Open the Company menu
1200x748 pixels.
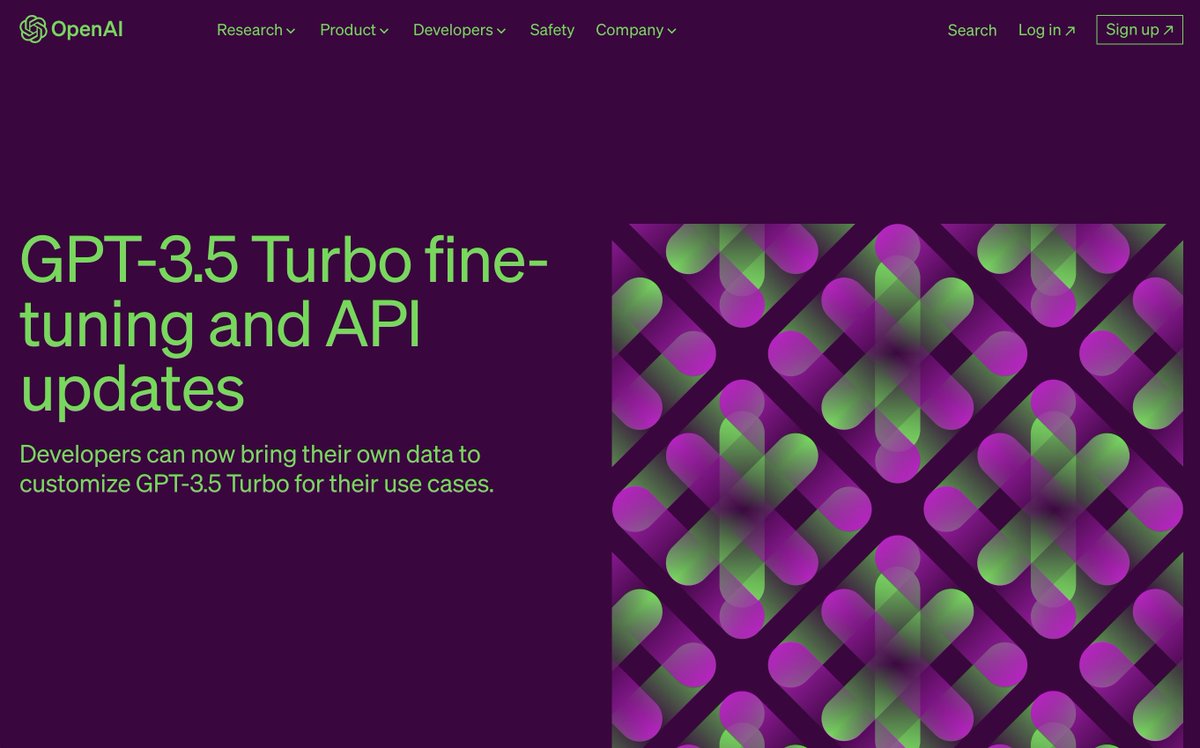(636, 30)
